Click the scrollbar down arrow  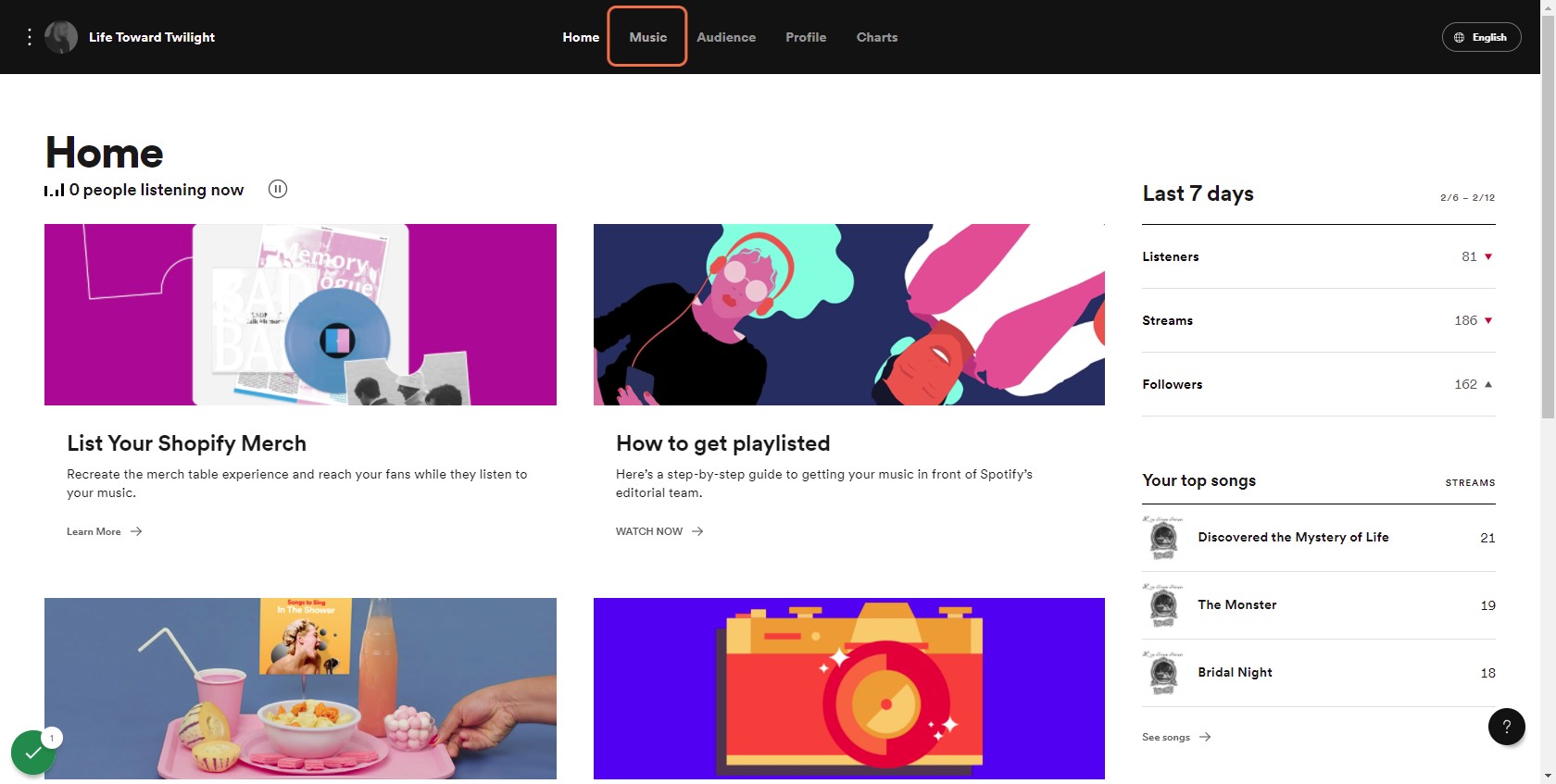1548,776
